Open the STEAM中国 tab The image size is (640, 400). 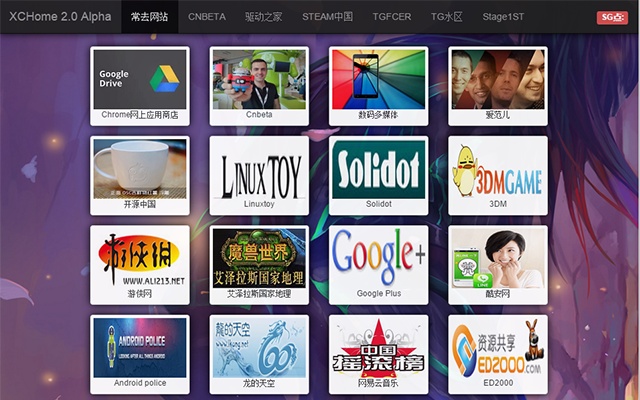pos(327,17)
